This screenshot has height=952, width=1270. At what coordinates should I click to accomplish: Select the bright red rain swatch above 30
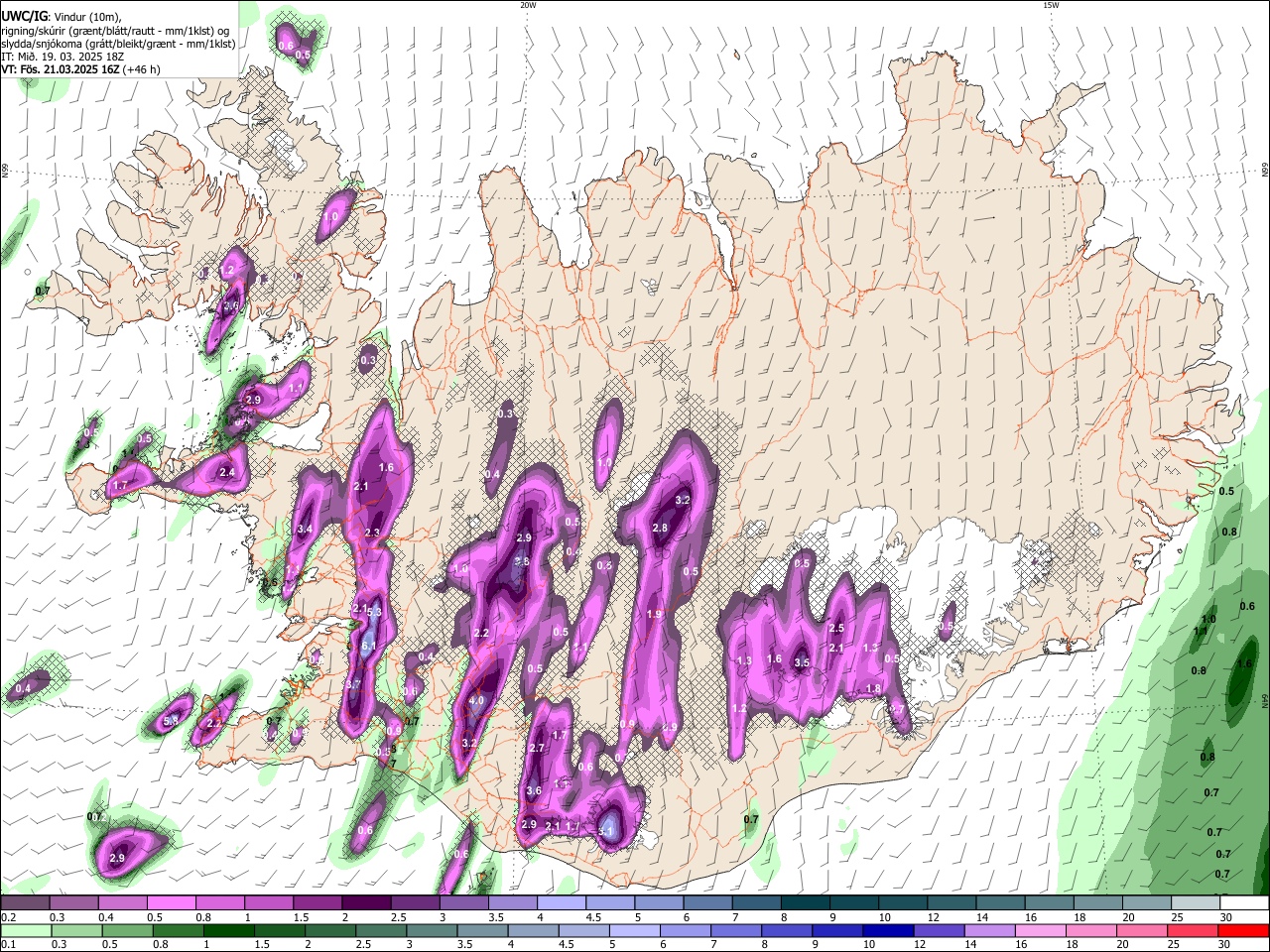point(1243,930)
